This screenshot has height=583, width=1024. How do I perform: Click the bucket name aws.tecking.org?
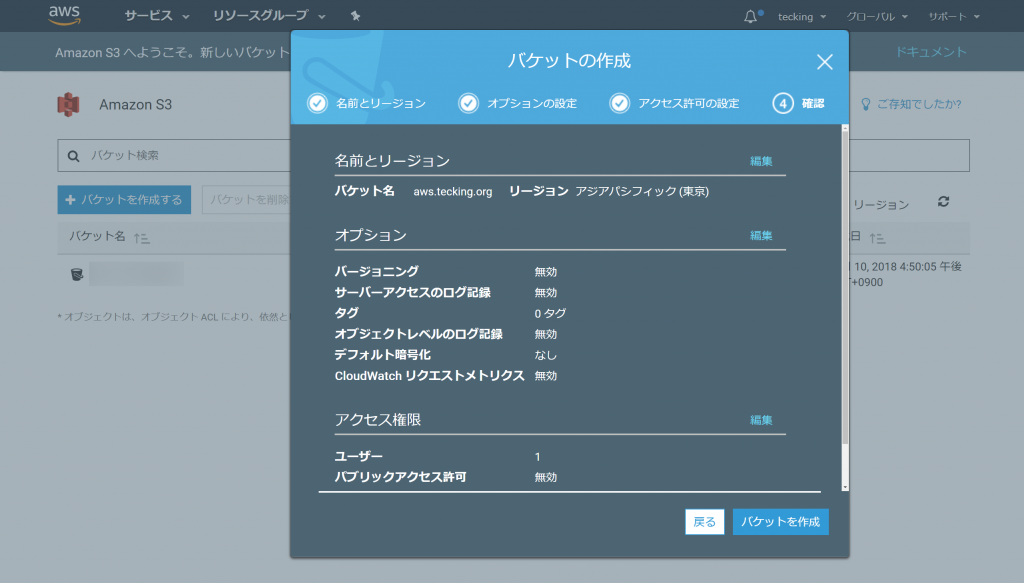(x=453, y=191)
